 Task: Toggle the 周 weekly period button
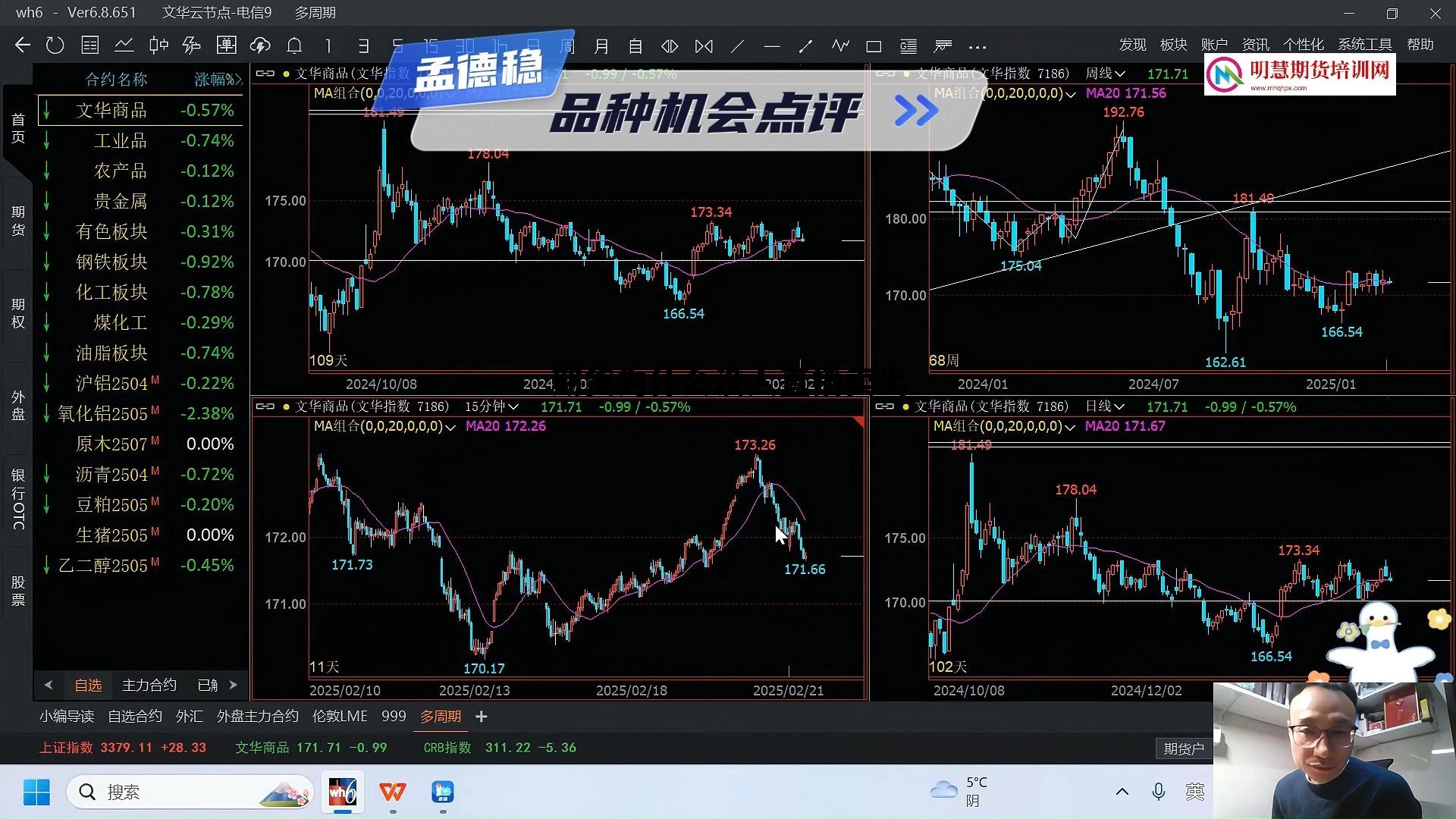coord(568,45)
